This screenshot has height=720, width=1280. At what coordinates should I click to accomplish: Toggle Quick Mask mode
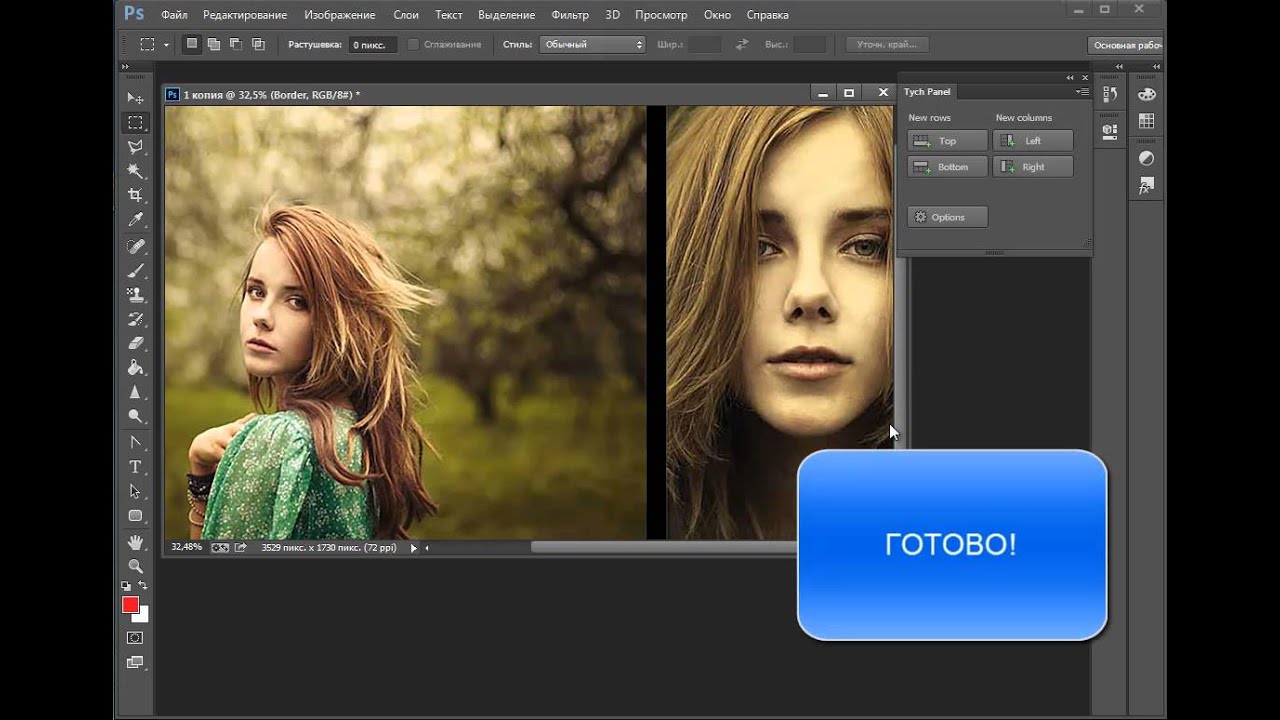[x=135, y=638]
